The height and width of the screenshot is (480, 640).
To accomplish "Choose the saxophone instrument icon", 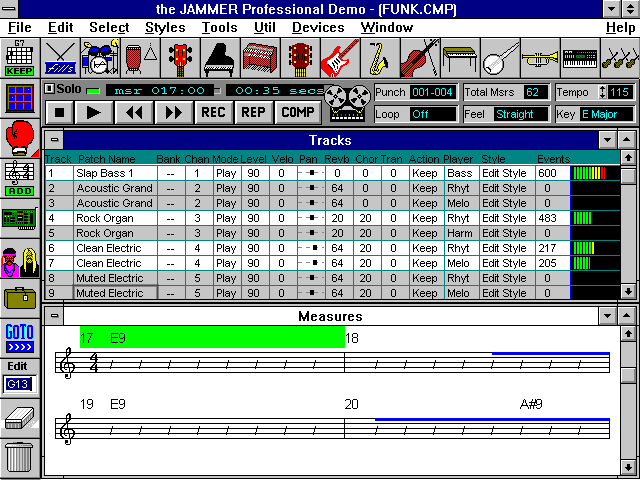I will (x=379, y=59).
